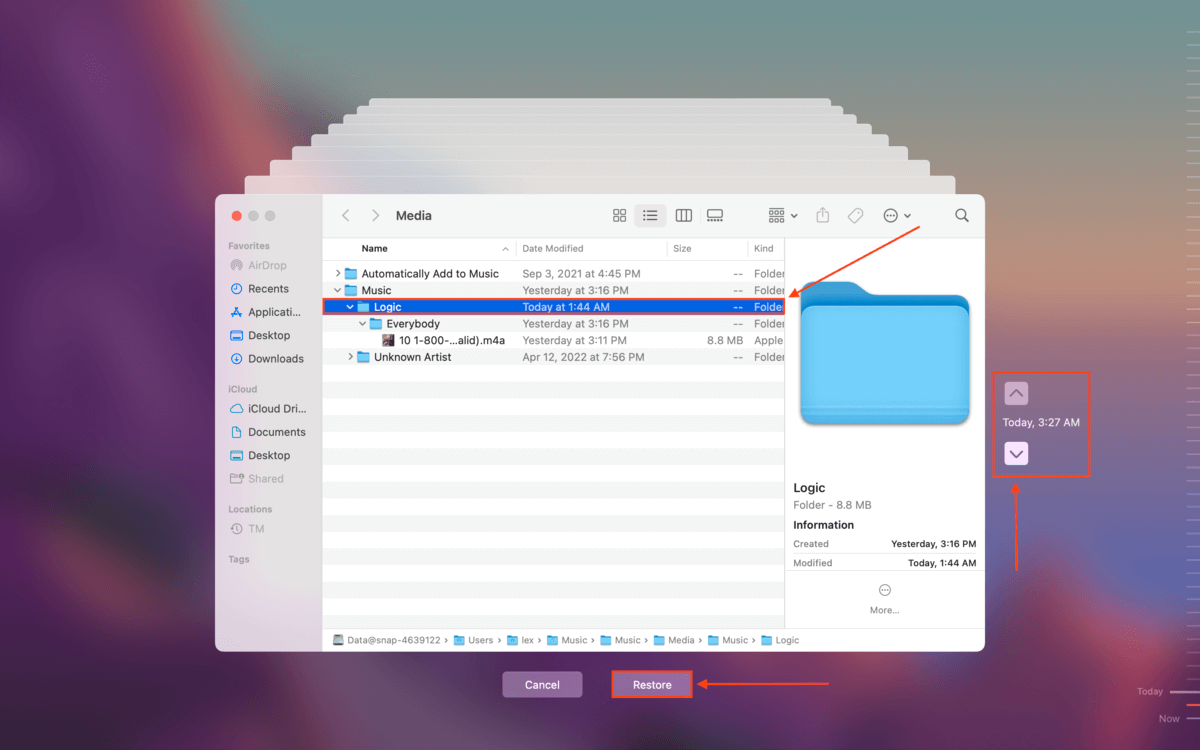Screen dimensions: 1200x750
Task: Open Shared in the sidebar
Action: (258, 479)
